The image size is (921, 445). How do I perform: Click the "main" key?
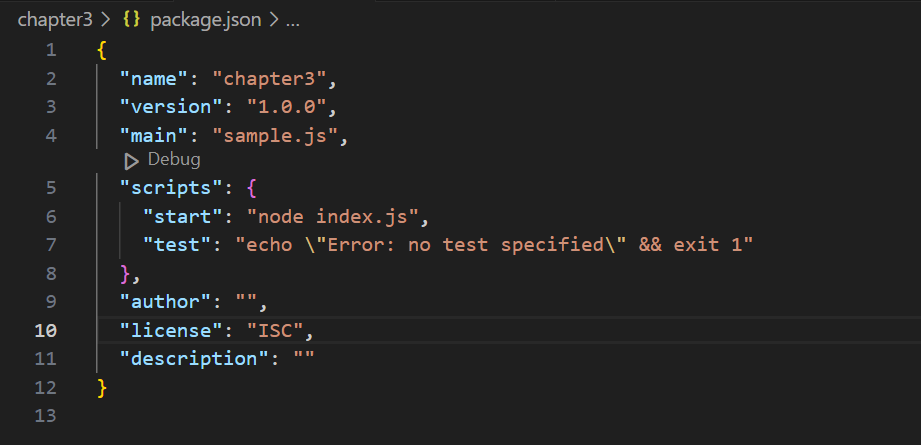point(154,136)
